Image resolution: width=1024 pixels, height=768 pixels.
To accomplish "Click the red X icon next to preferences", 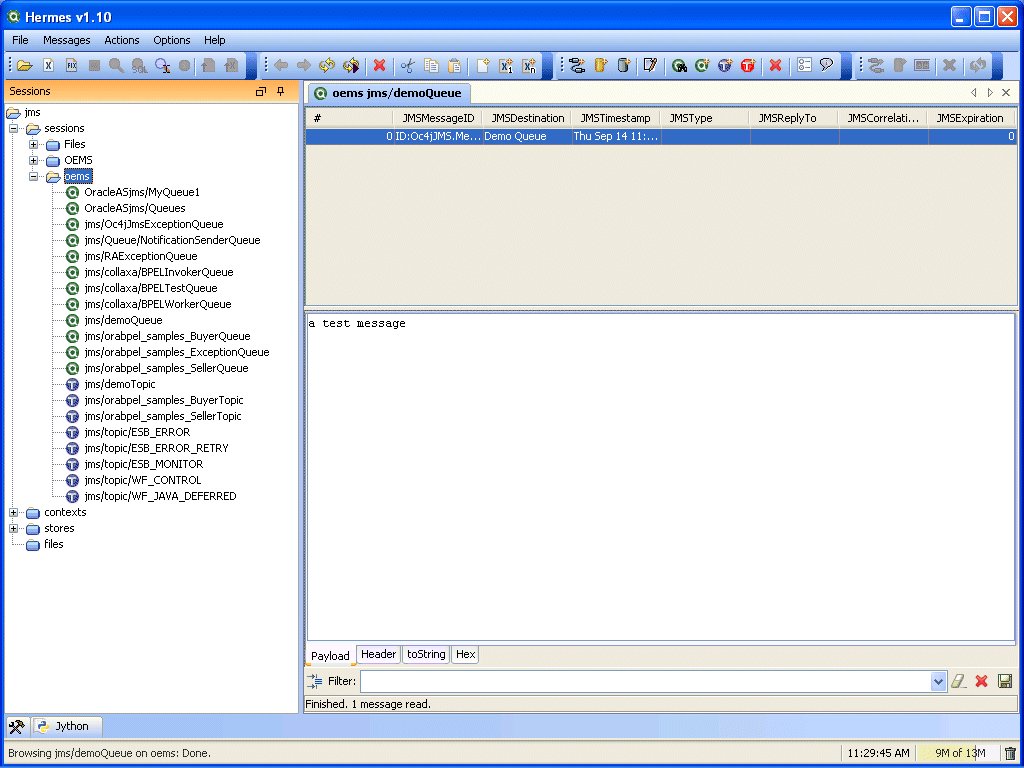I will click(775, 65).
